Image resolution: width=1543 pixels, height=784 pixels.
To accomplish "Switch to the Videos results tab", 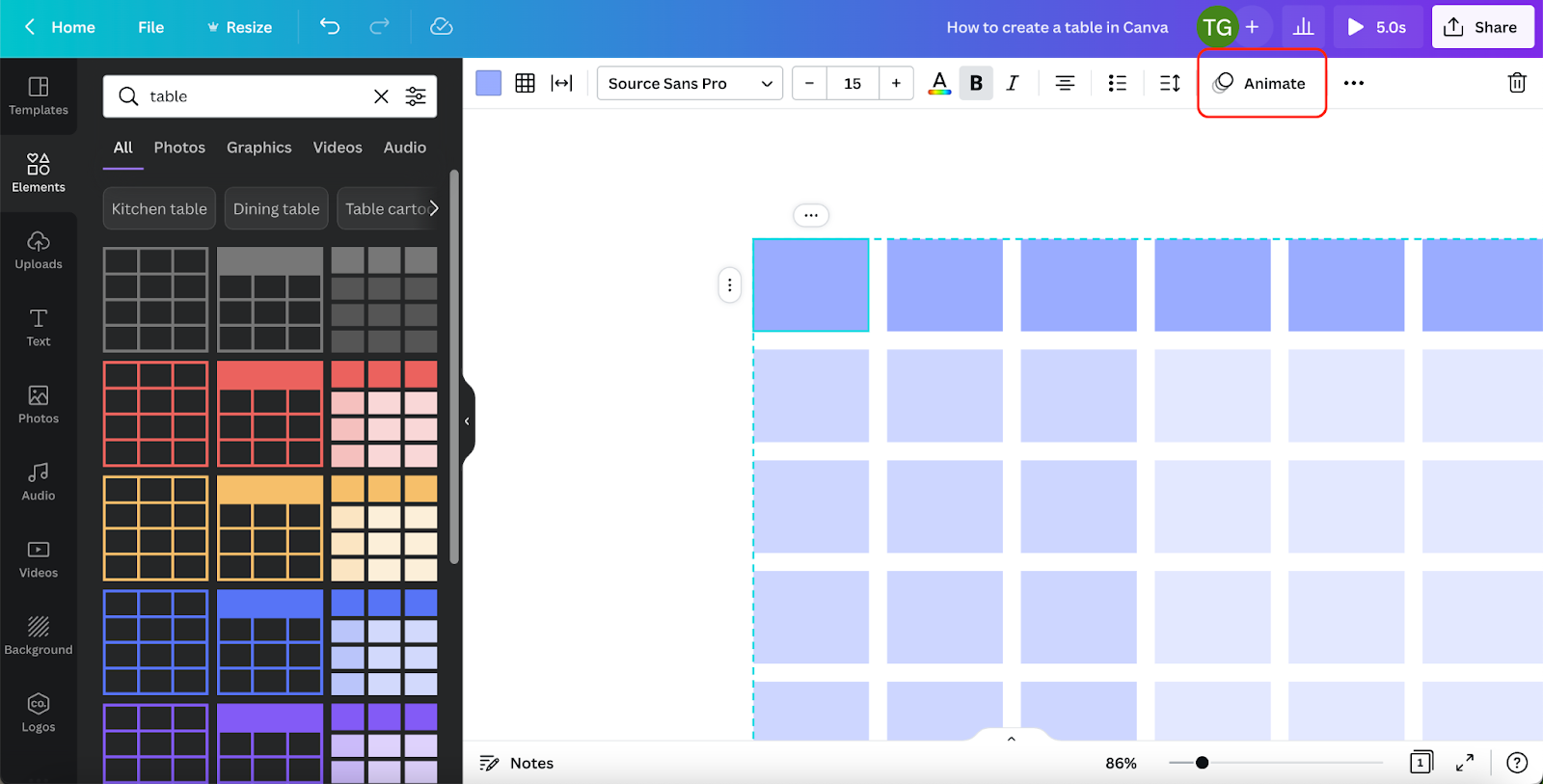I will 338,148.
